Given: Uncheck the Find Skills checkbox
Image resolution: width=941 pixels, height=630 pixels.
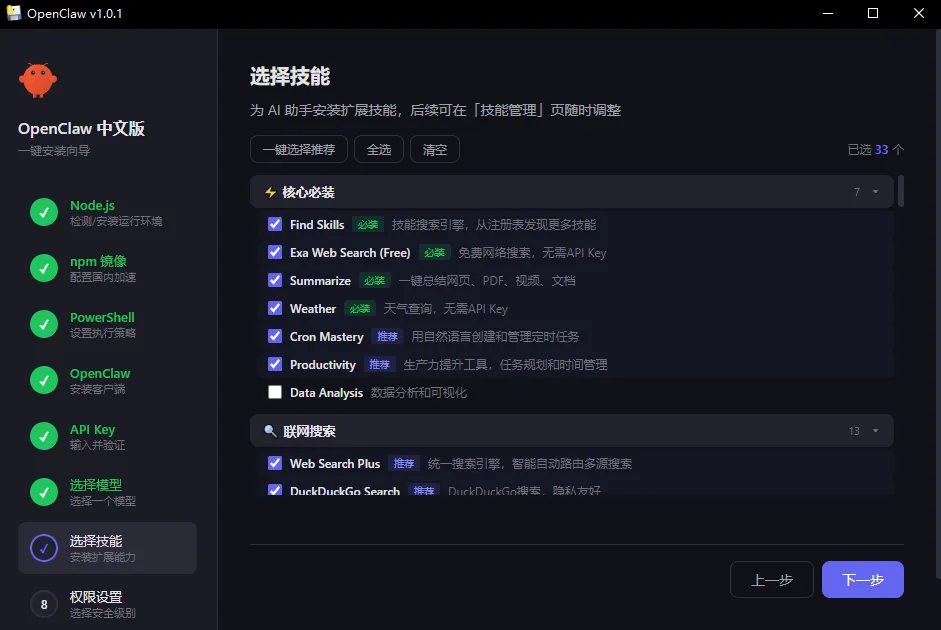Looking at the screenshot, I should [x=275, y=224].
